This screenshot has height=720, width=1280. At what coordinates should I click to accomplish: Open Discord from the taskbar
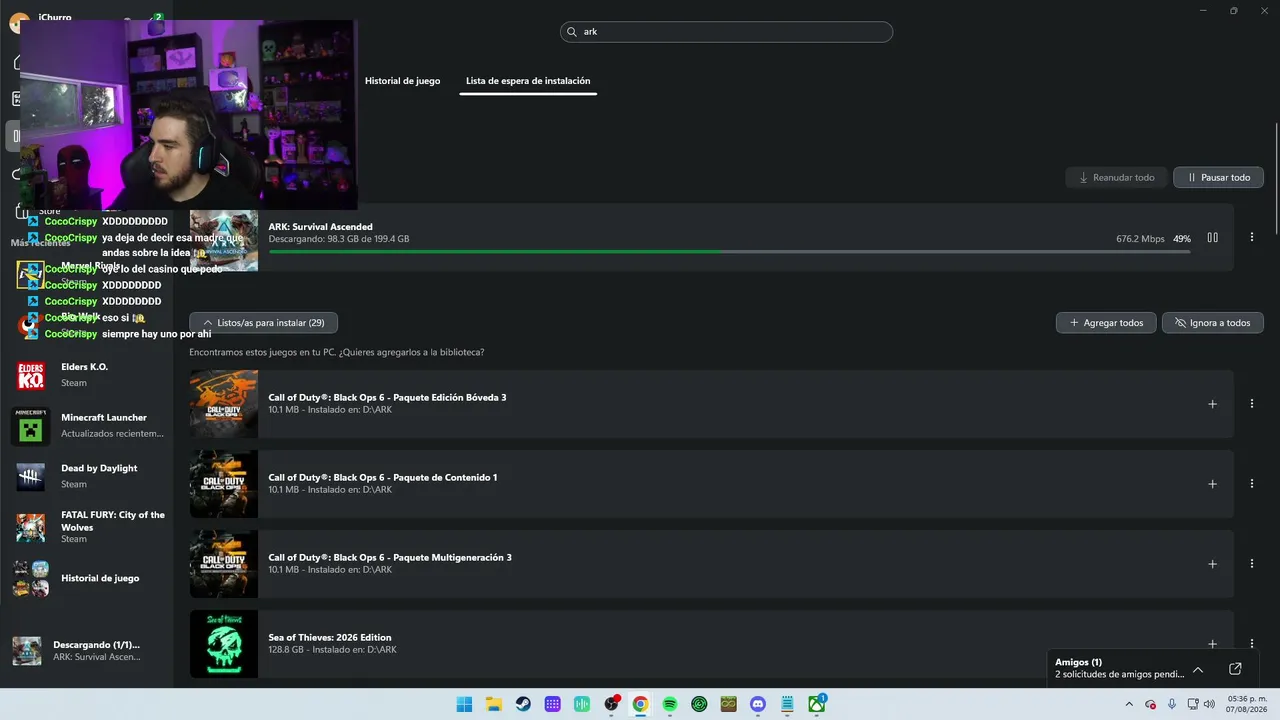point(758,704)
